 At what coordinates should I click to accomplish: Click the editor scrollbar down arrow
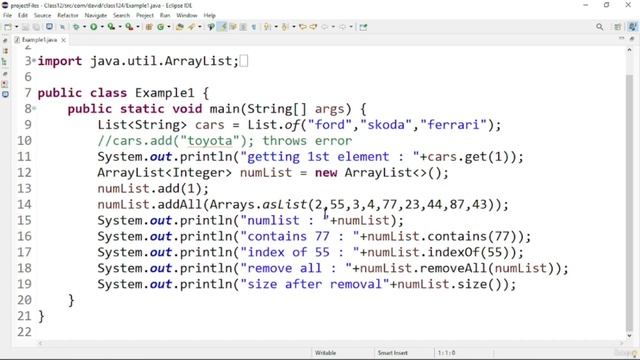tap(629, 336)
